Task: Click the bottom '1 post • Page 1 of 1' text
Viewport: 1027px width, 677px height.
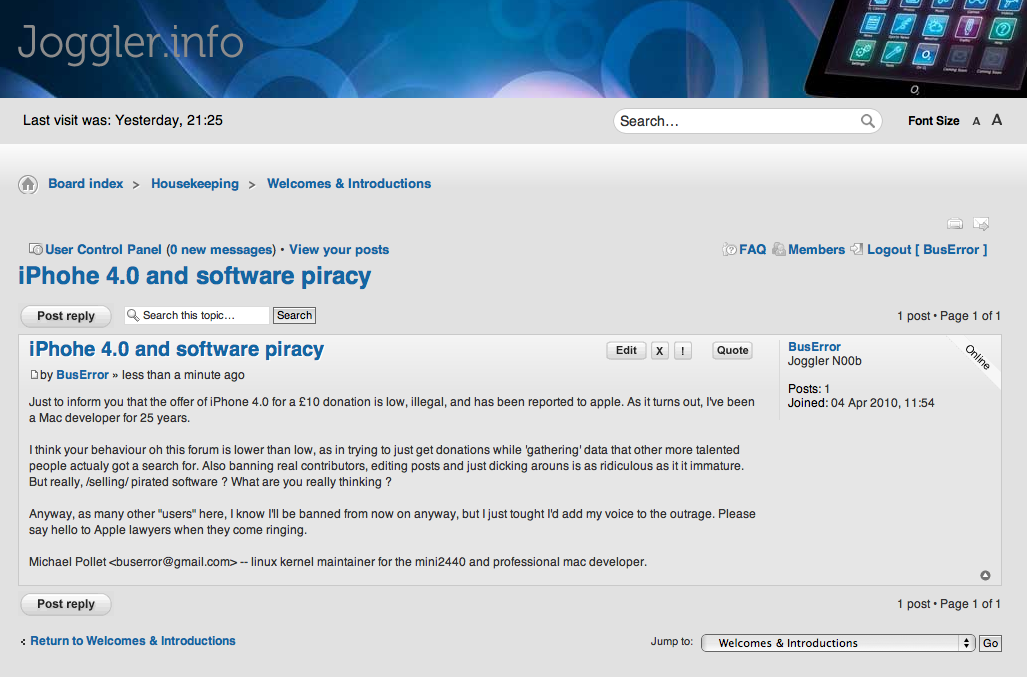Action: [x=948, y=604]
